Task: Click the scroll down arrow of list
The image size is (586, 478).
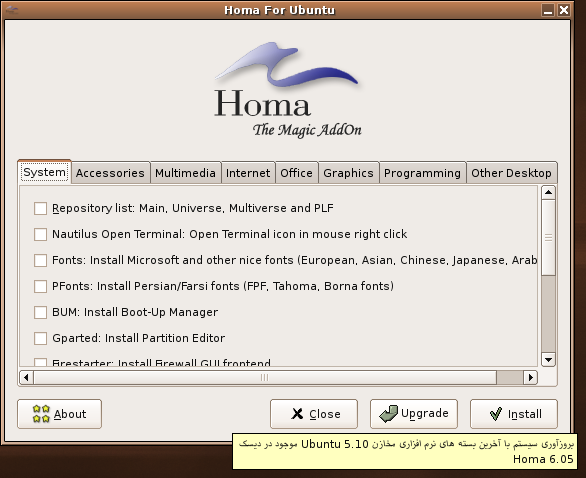Action: (x=548, y=360)
